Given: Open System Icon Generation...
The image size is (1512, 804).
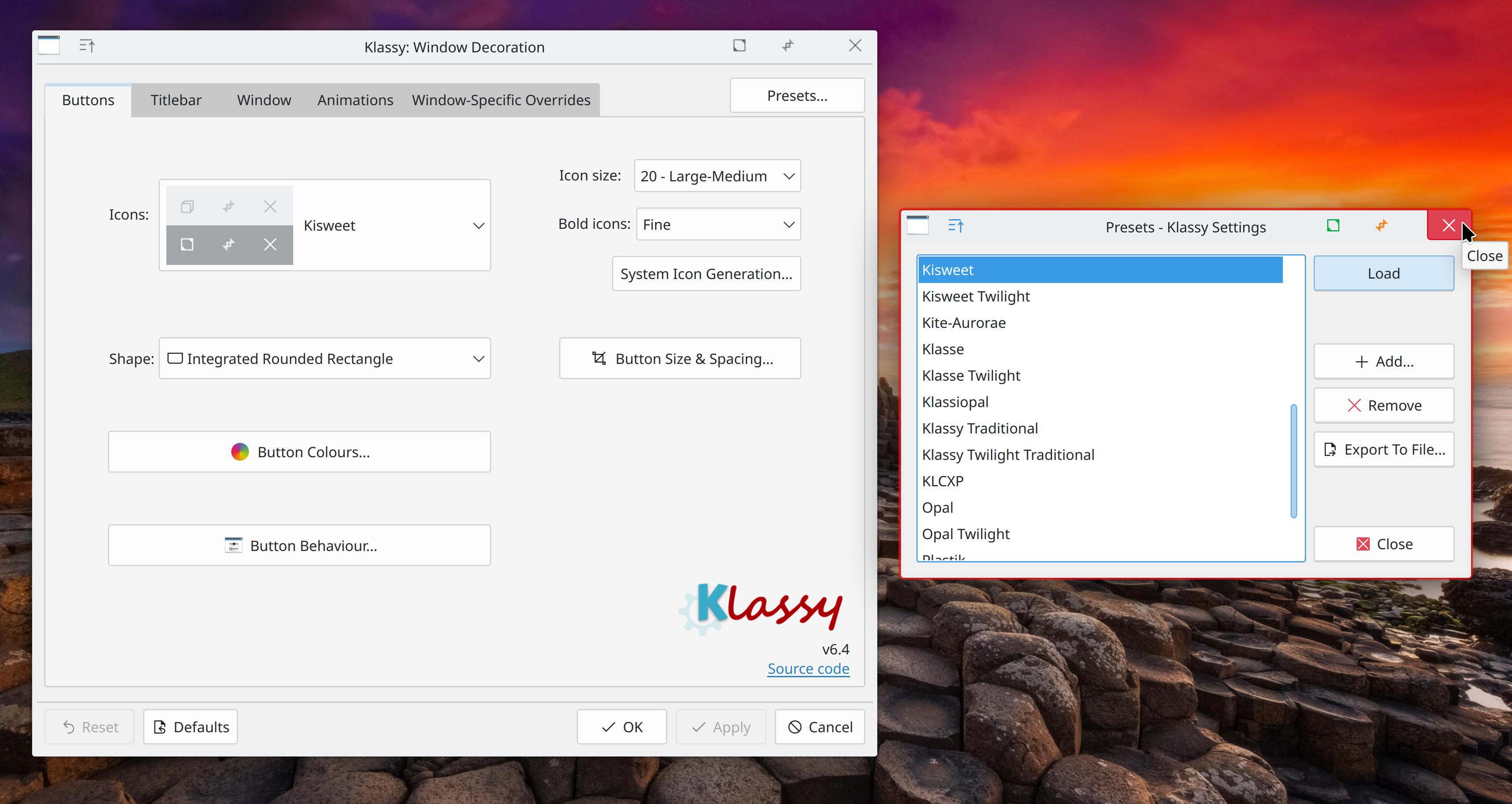Looking at the screenshot, I should [706, 274].
